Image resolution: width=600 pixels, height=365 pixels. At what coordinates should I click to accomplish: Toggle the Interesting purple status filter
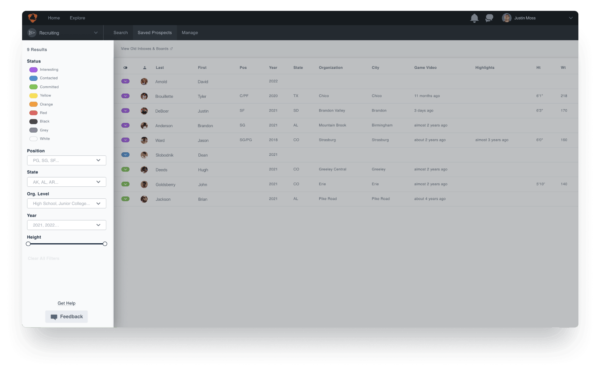click(x=34, y=70)
